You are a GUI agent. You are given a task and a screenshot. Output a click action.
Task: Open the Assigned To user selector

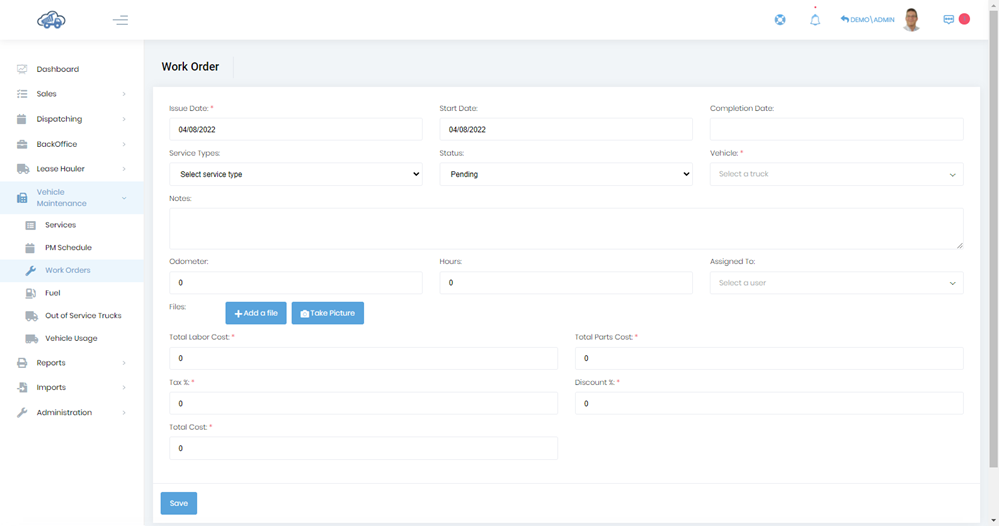click(x=836, y=283)
